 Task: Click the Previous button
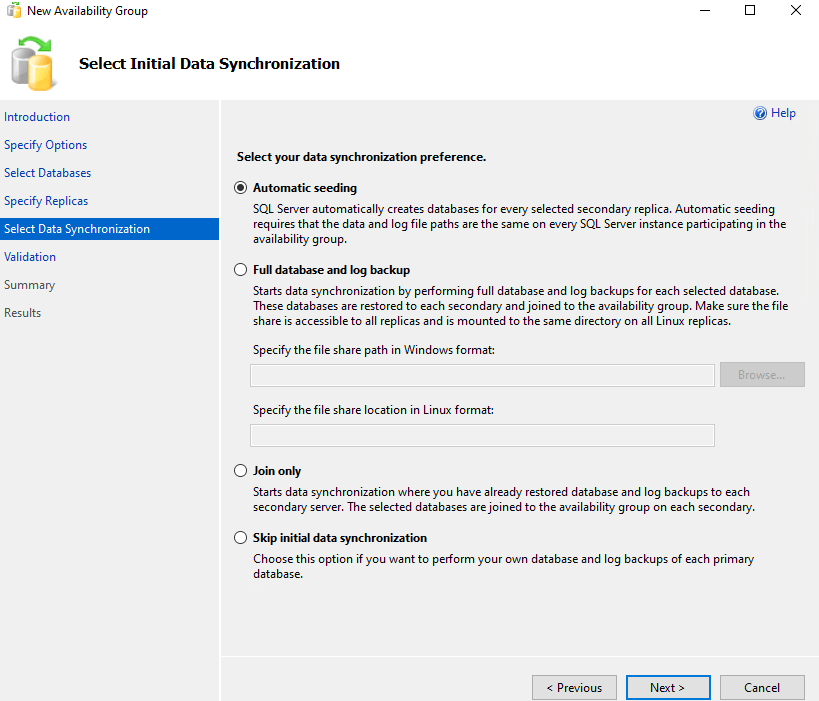tap(573, 688)
